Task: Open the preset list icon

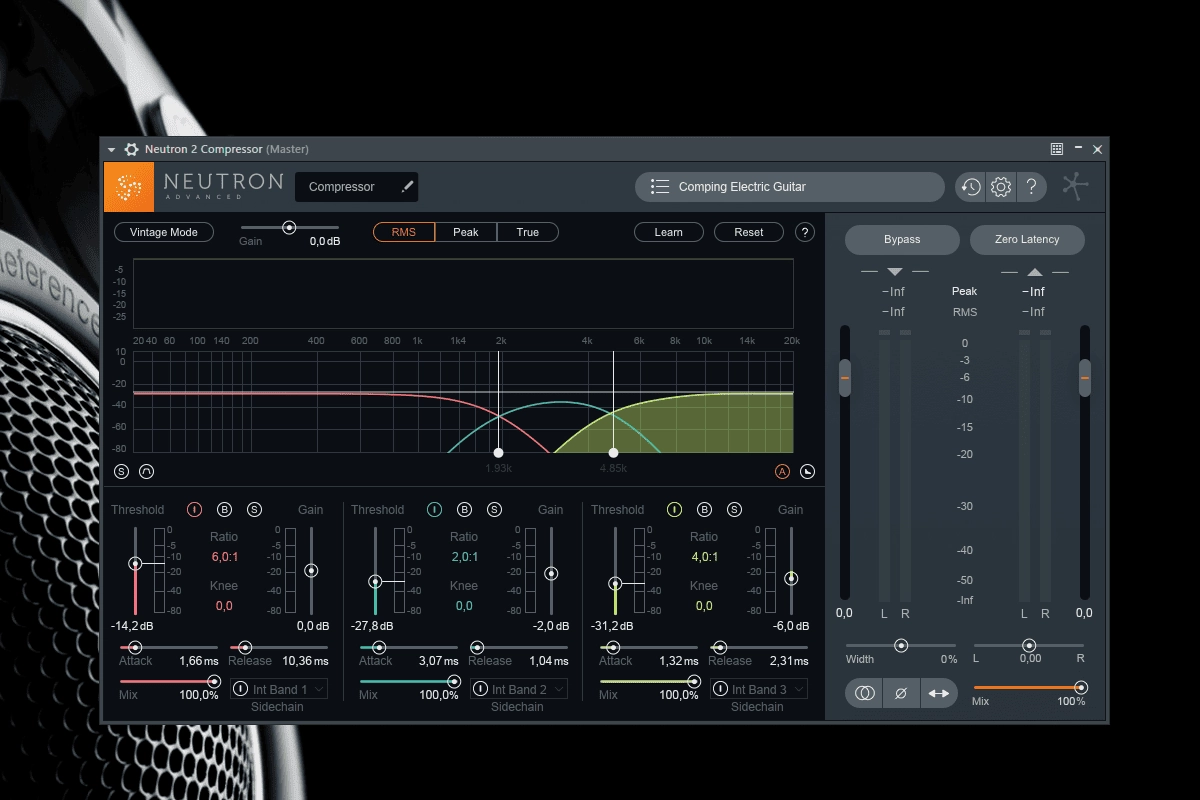Action: [659, 187]
